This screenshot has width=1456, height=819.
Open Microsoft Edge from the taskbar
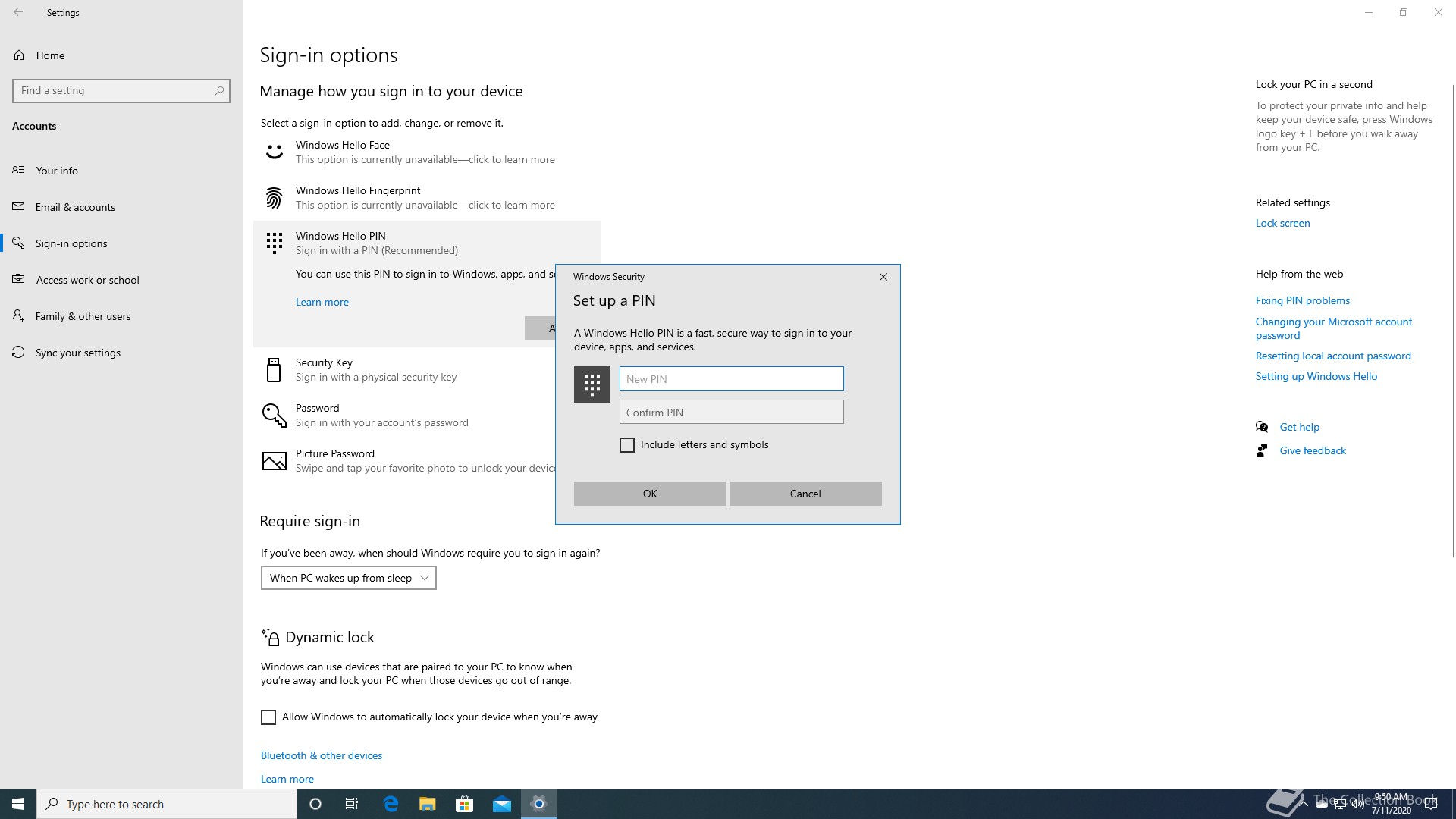(391, 804)
